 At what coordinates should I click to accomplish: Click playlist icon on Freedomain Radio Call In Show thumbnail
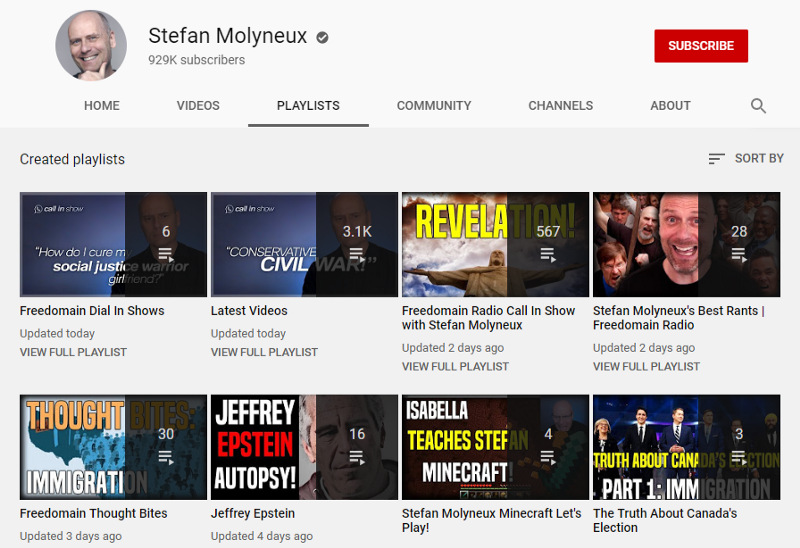tap(548, 254)
